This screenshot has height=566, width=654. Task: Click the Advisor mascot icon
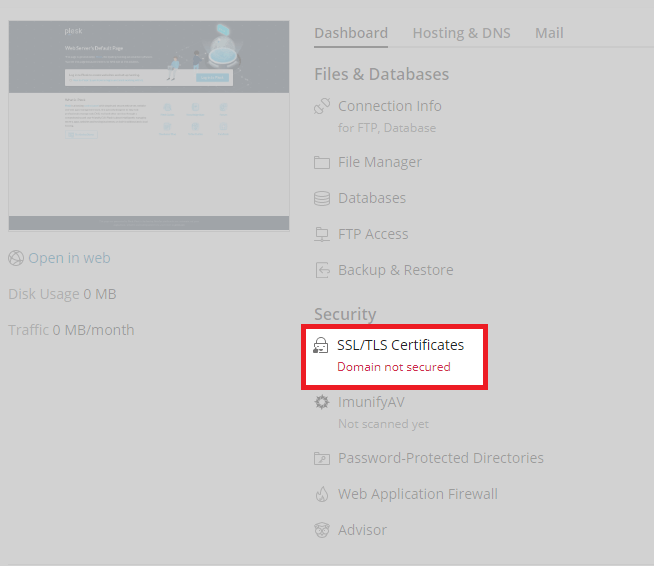[x=322, y=530]
